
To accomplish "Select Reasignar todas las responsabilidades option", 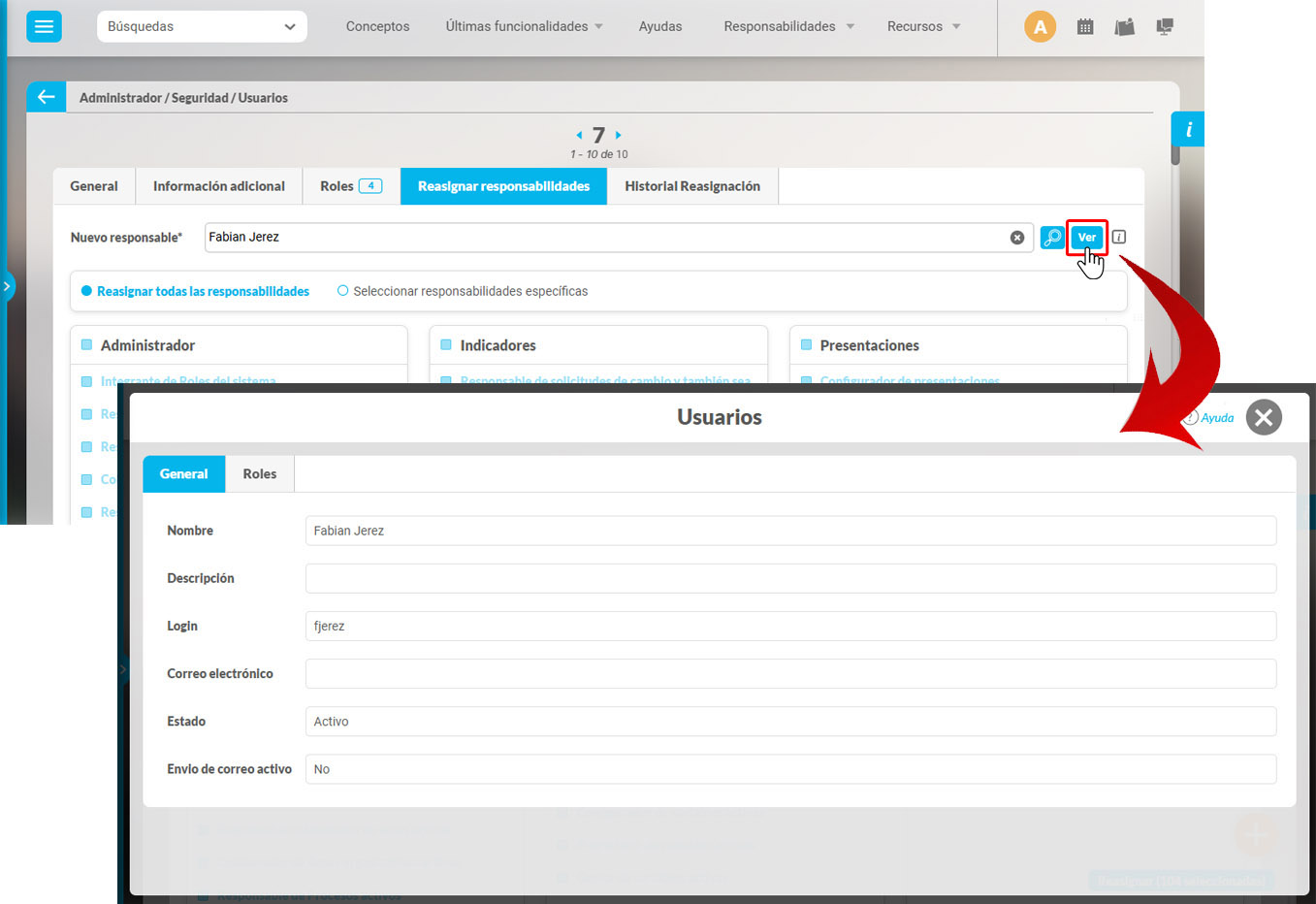I will tap(86, 291).
